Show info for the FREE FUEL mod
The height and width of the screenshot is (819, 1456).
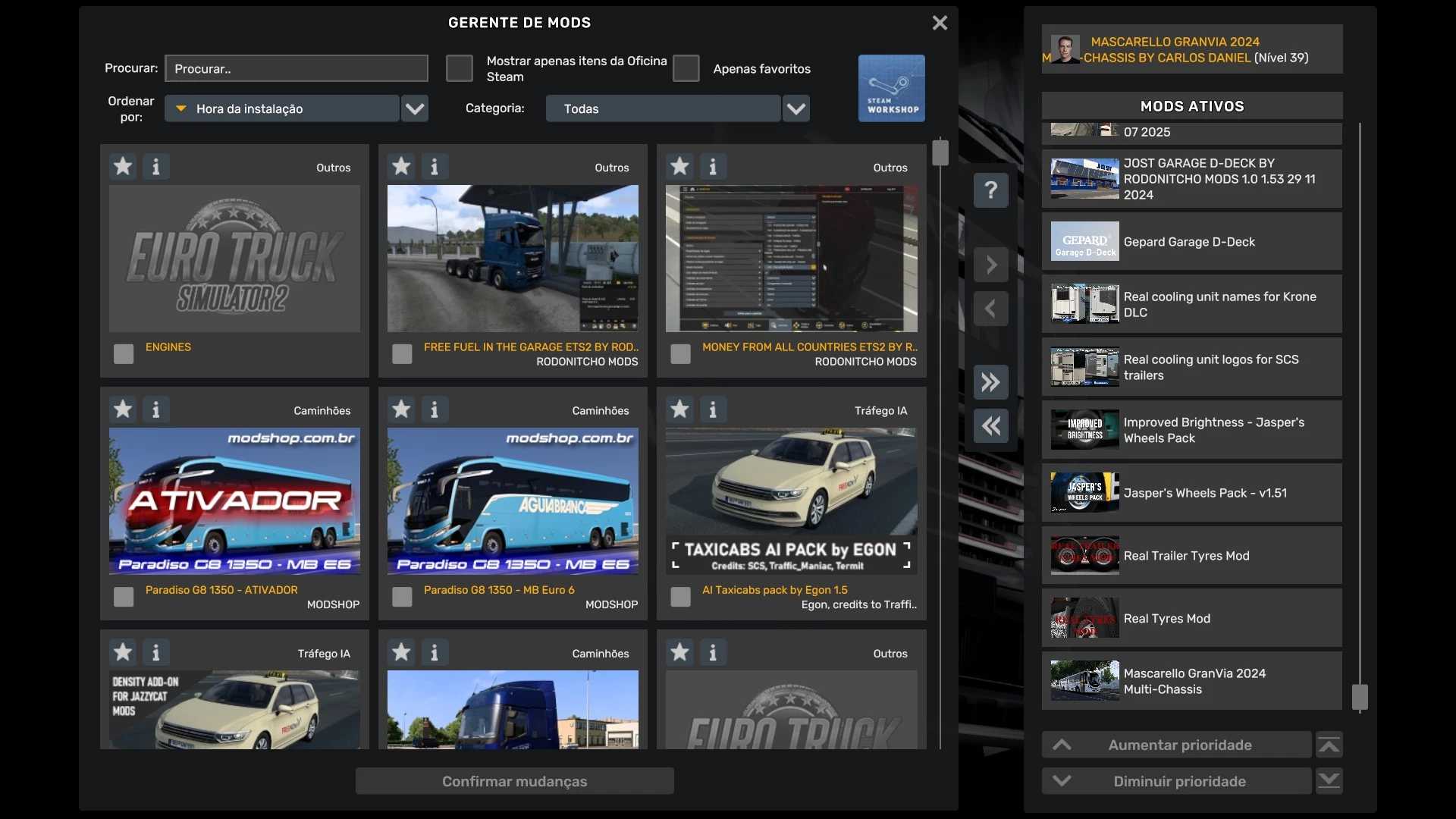[435, 166]
